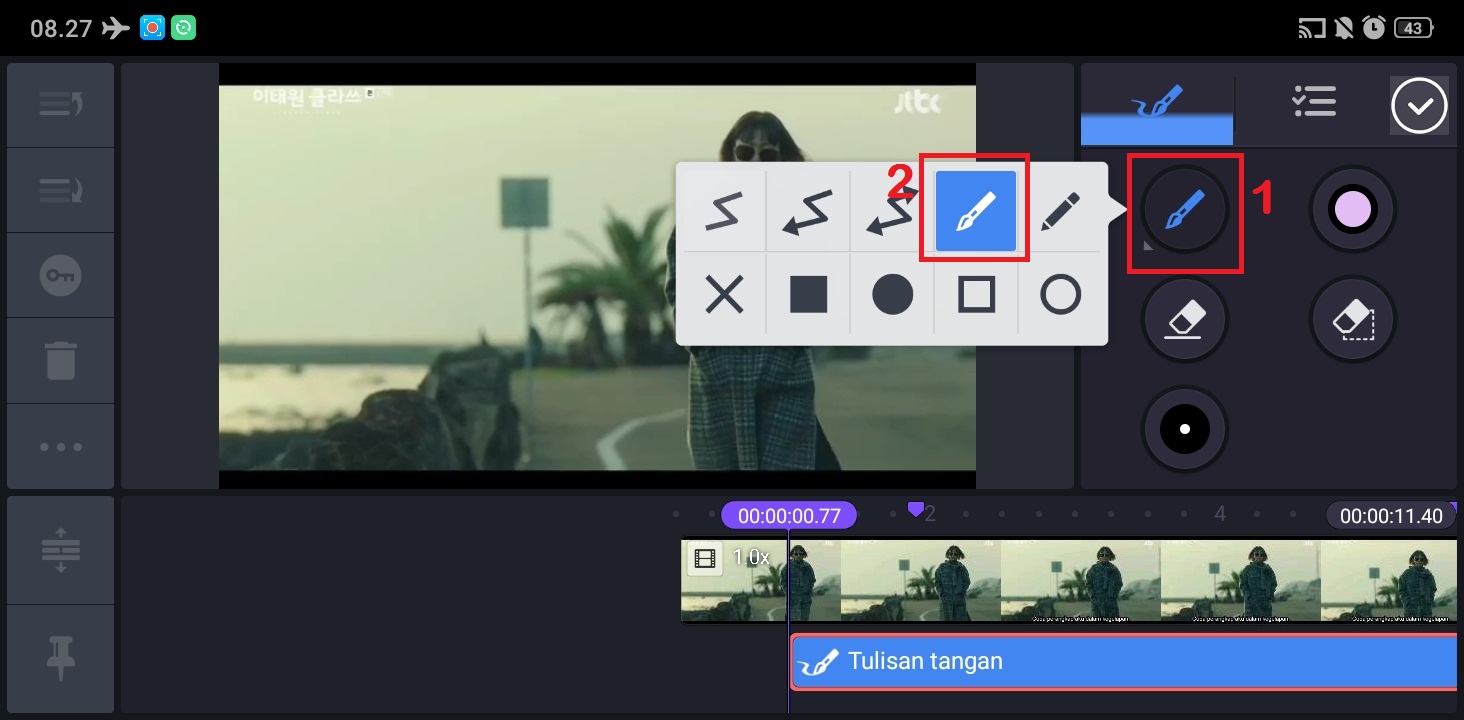This screenshot has width=1464, height=720.
Task: Select the eraser tool
Action: (1185, 320)
